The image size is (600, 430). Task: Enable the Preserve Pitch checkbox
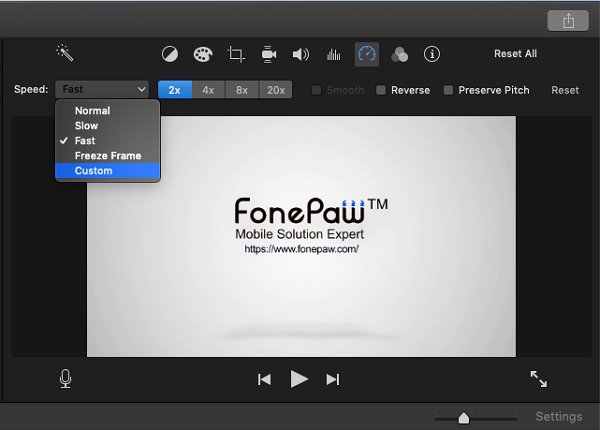[448, 90]
